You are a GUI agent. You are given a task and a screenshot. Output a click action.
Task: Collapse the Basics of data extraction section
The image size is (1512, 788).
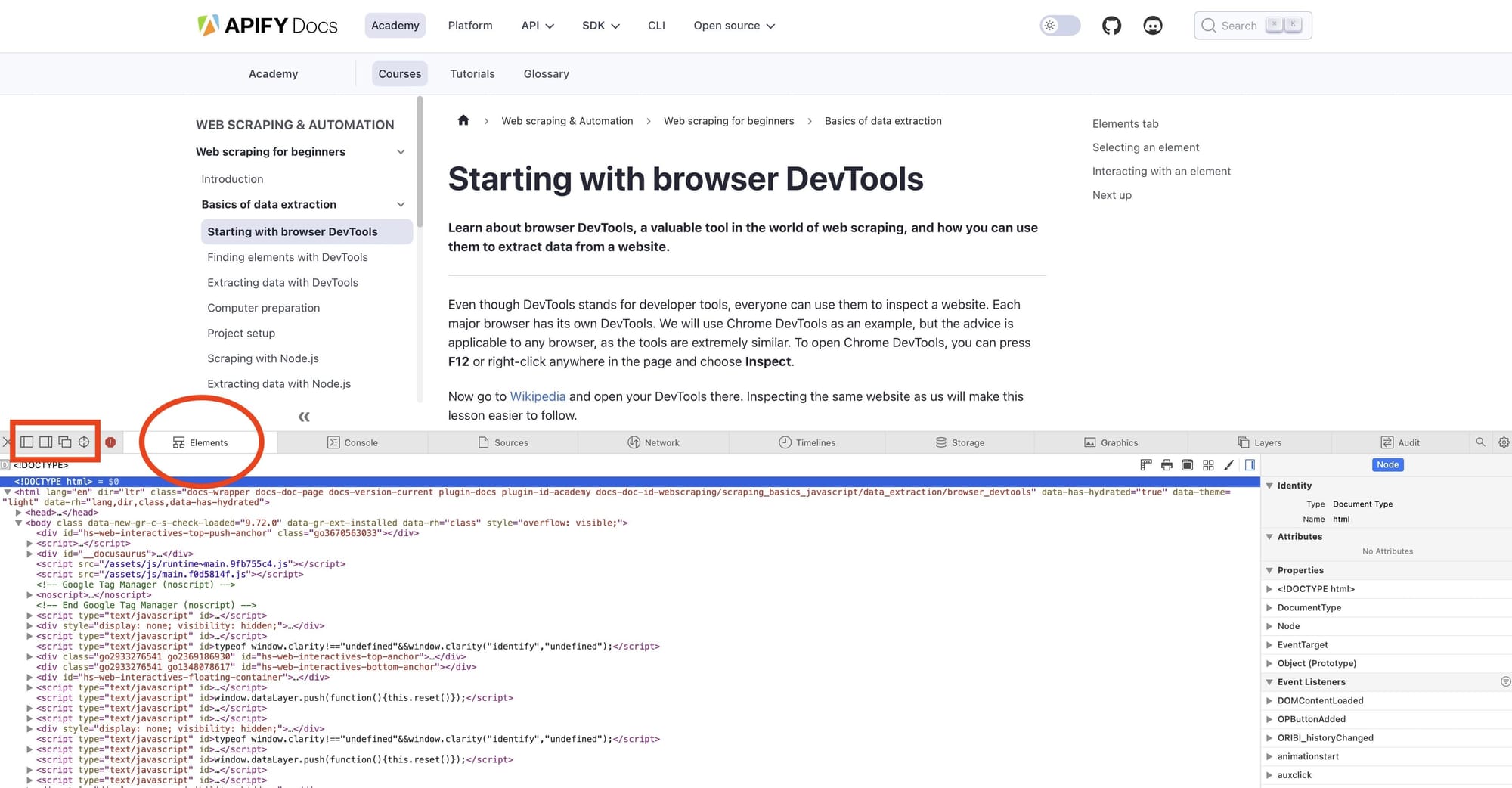401,204
